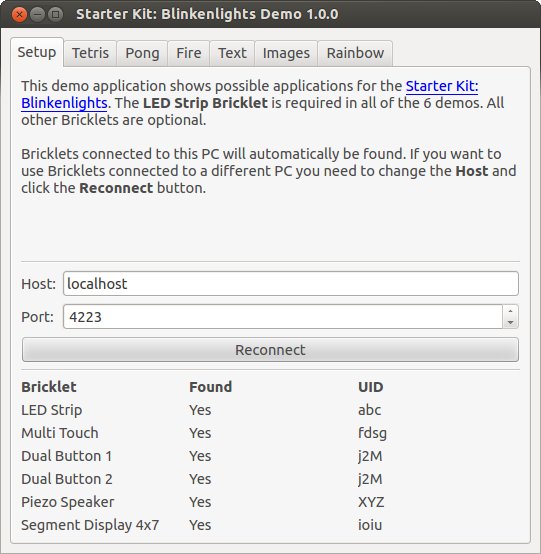Maximize the demo window

click(55, 14)
